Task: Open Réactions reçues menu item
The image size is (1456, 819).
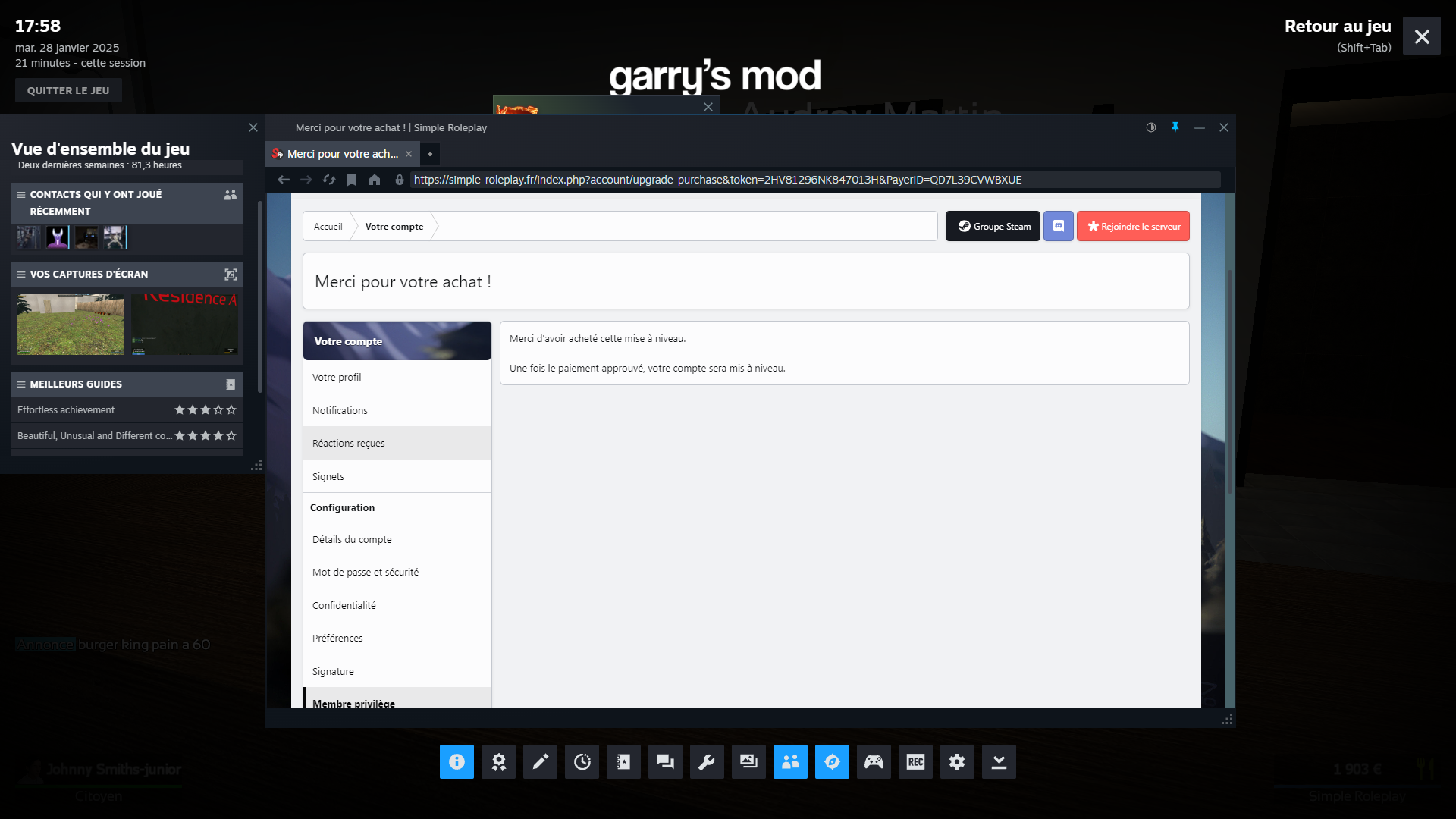Action: [397, 443]
